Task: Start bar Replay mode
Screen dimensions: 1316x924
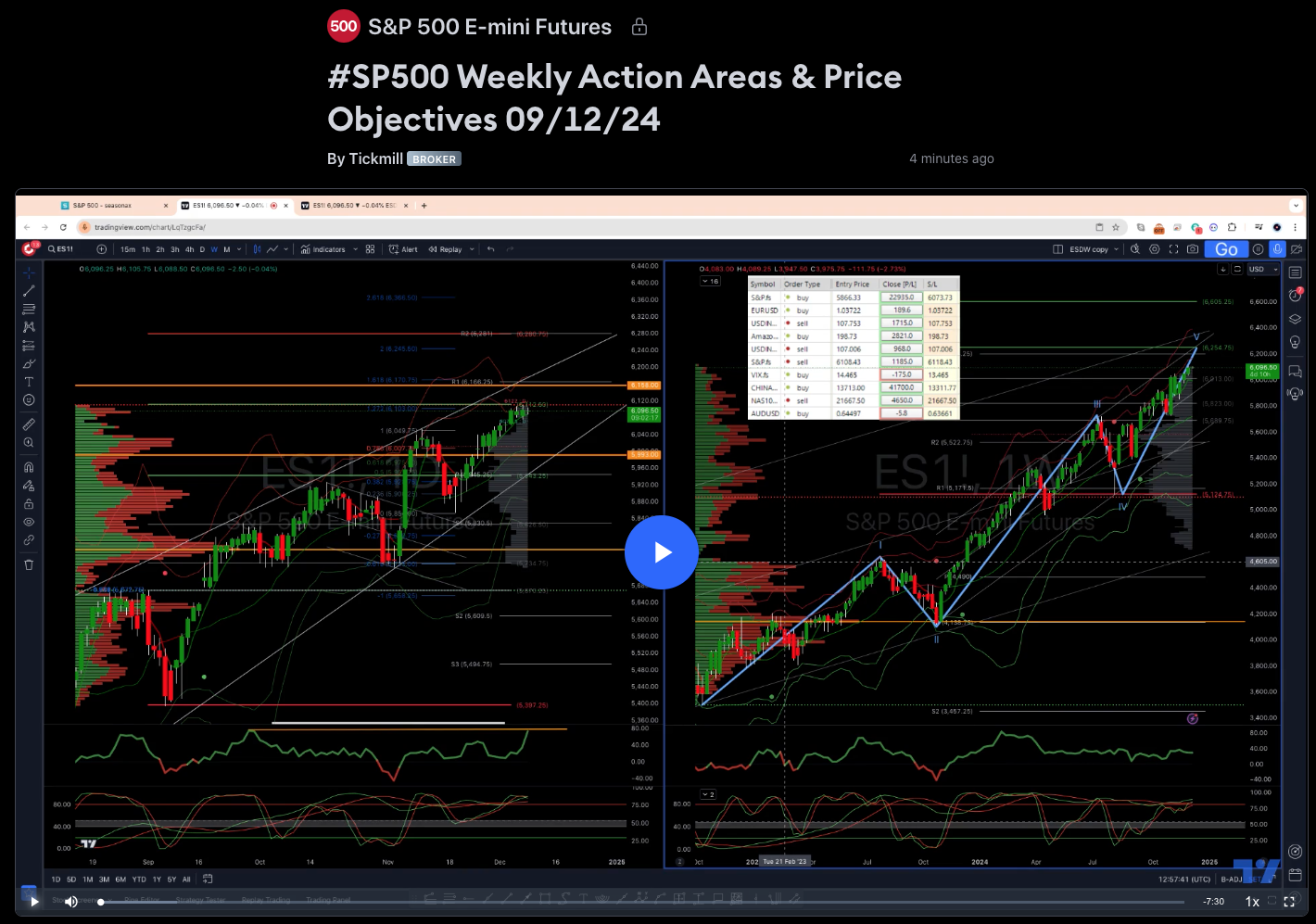Action: 445,249
